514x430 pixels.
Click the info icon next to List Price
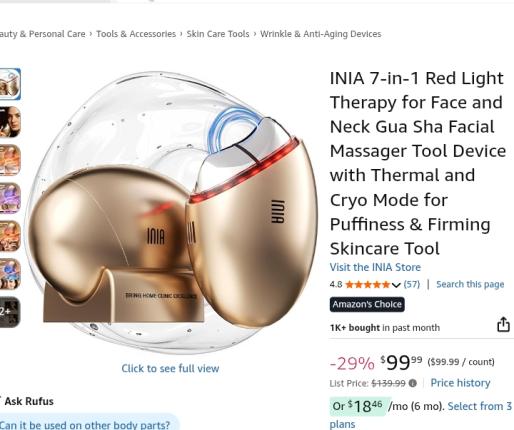(x=413, y=383)
